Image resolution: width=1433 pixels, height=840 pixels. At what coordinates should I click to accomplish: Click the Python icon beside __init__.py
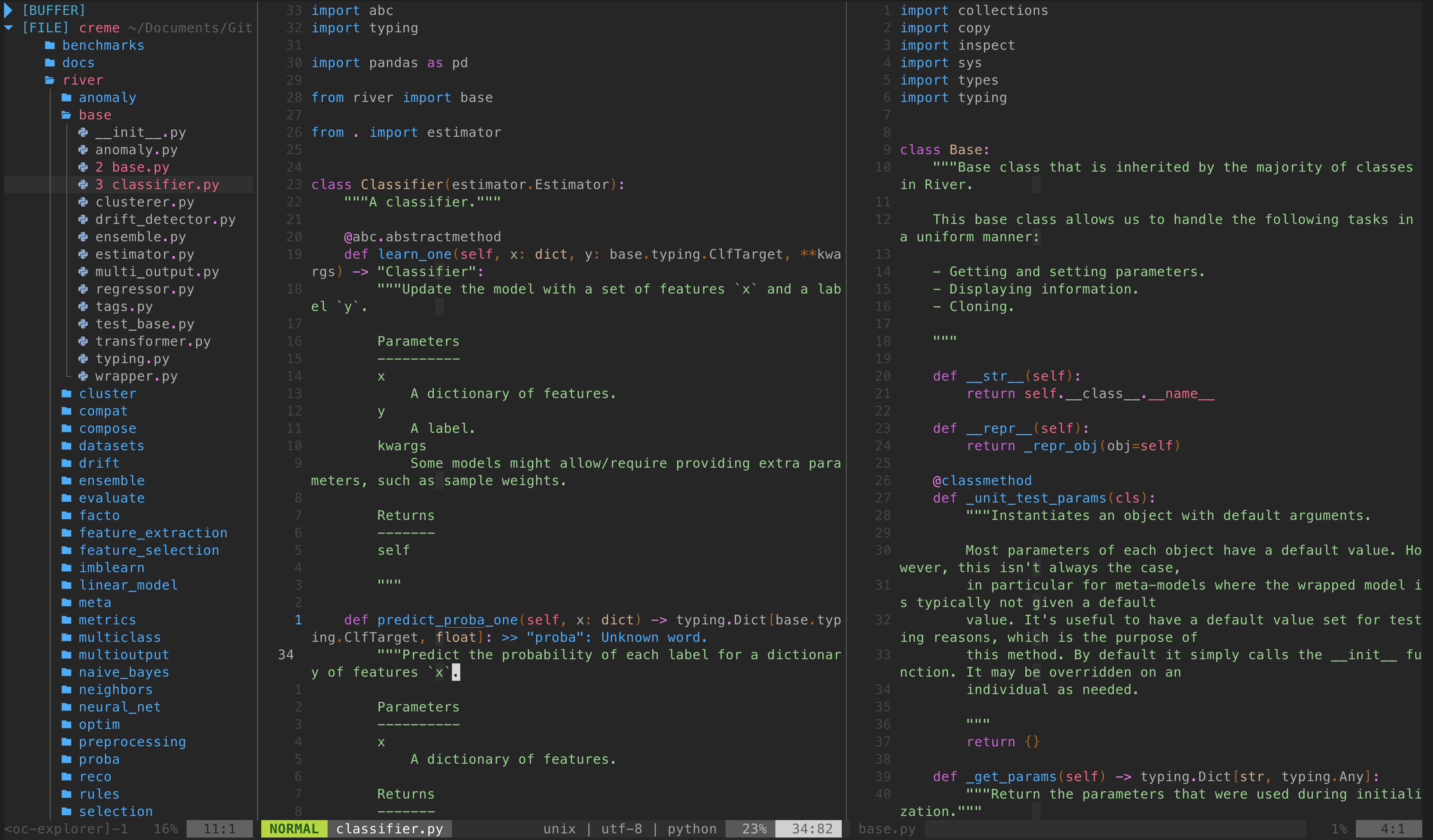pos(83,133)
